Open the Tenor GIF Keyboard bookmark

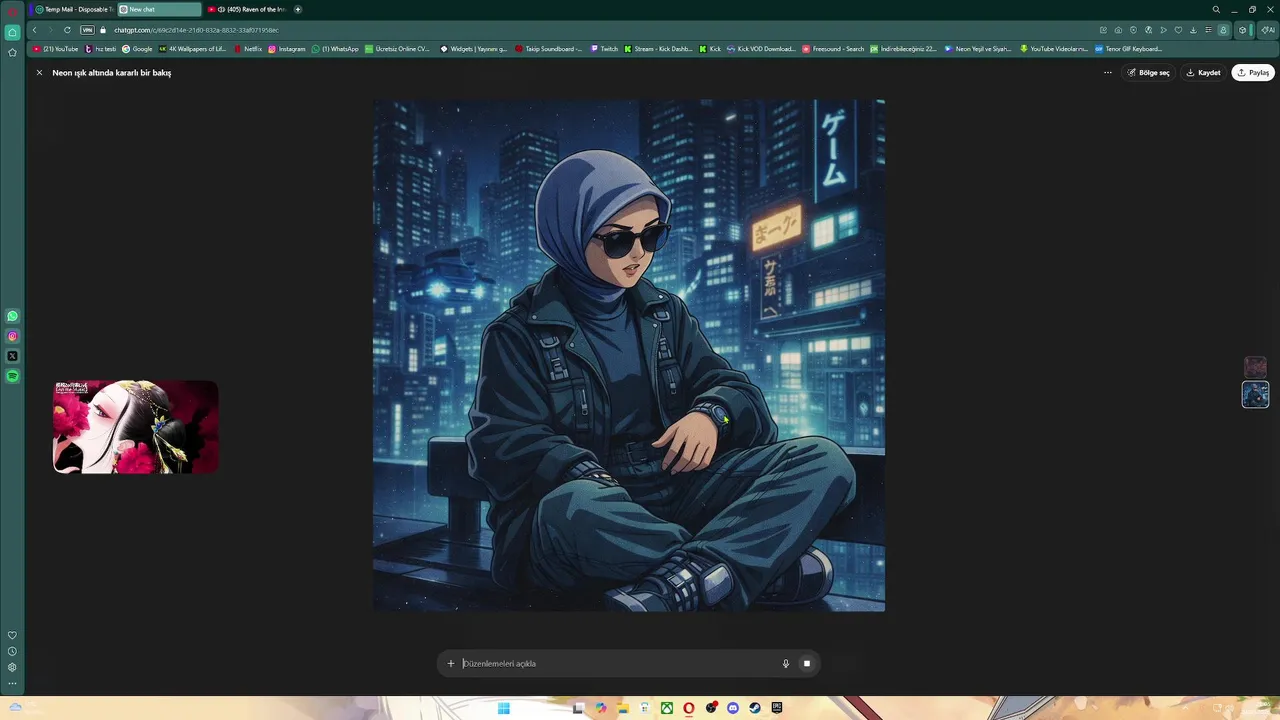tap(1128, 49)
